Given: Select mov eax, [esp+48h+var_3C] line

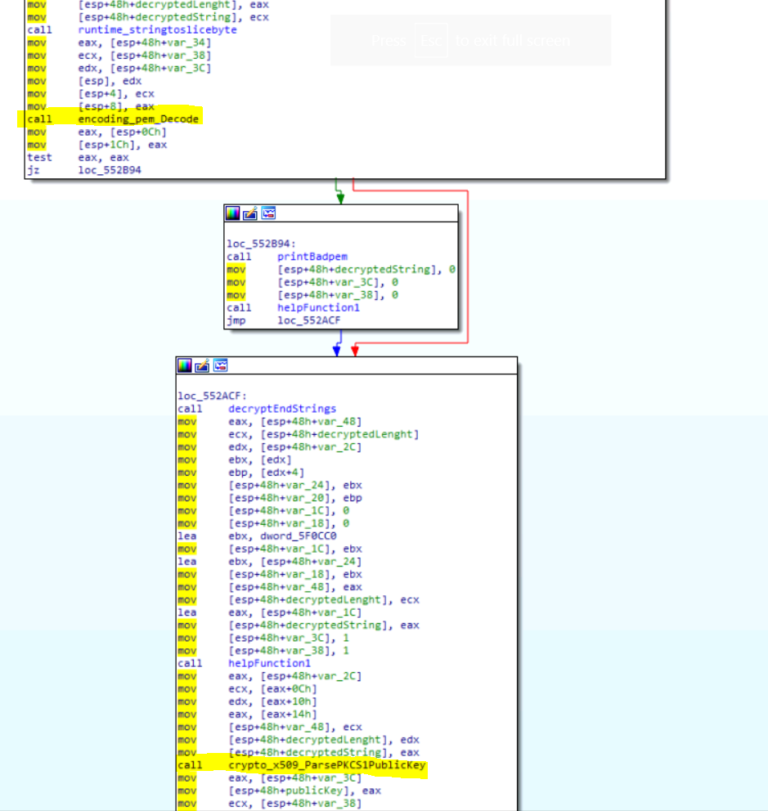Looking at the screenshot, I should point(270,778).
